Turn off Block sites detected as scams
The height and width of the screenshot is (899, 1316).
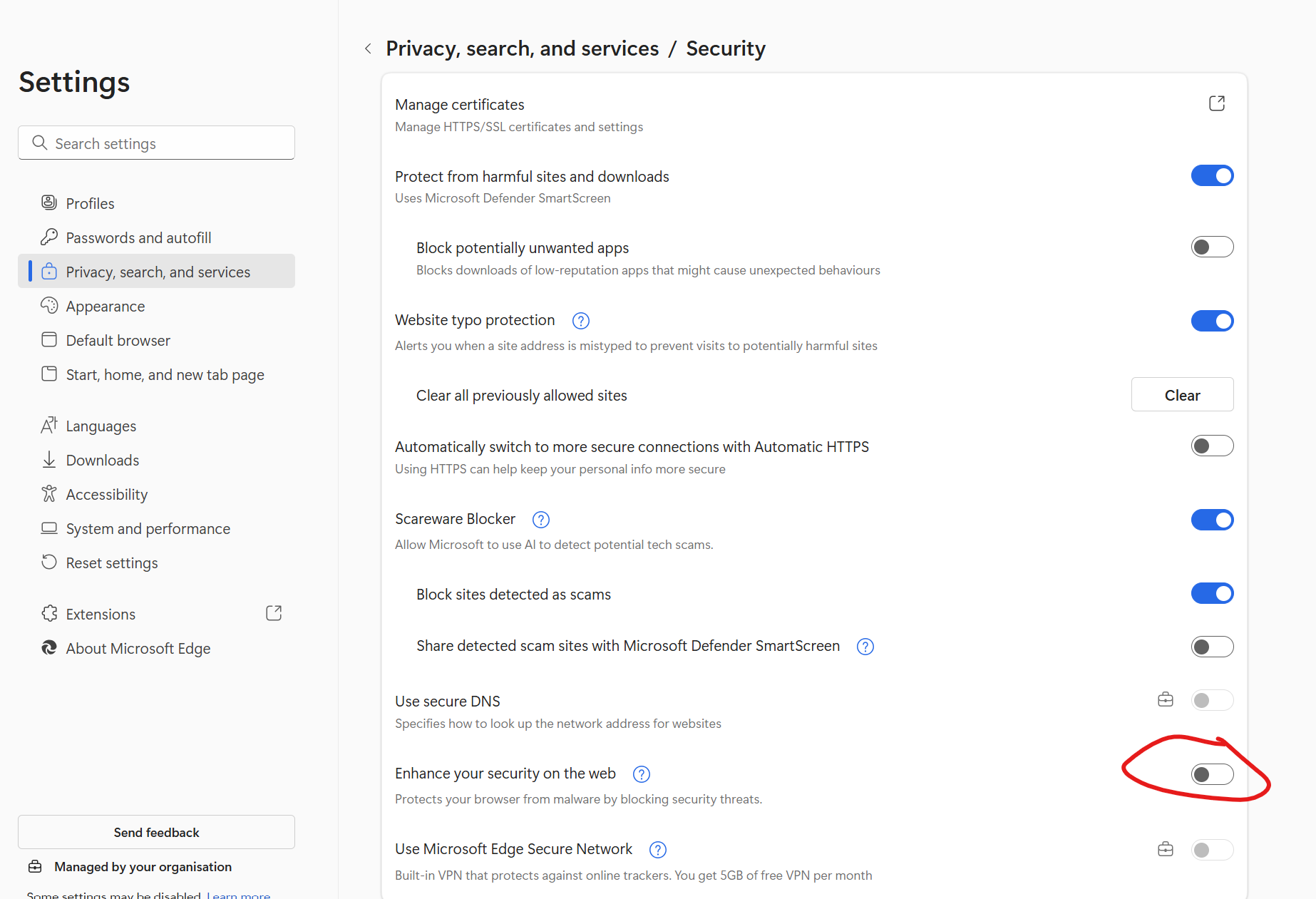(x=1212, y=592)
